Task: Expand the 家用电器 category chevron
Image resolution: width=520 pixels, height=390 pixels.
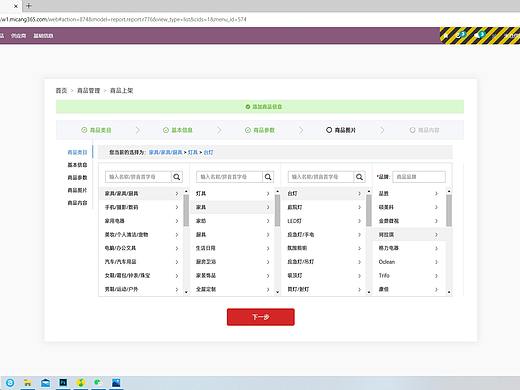Action: click(177, 221)
